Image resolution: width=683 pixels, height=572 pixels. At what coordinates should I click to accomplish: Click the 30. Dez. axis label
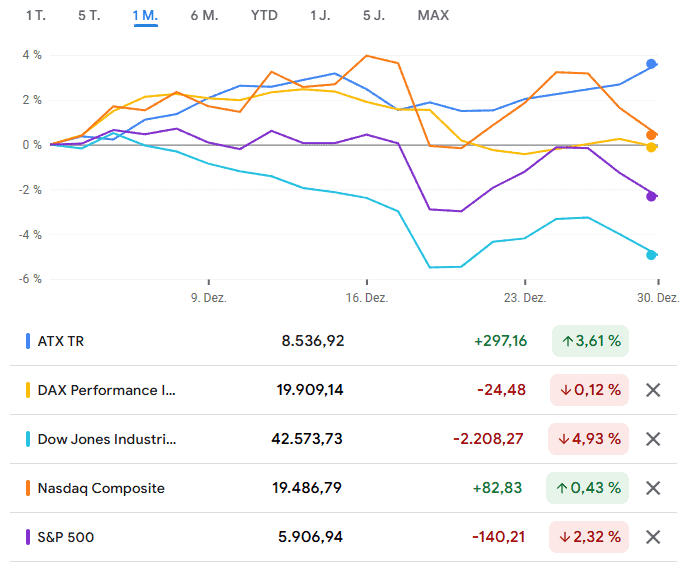coord(658,298)
